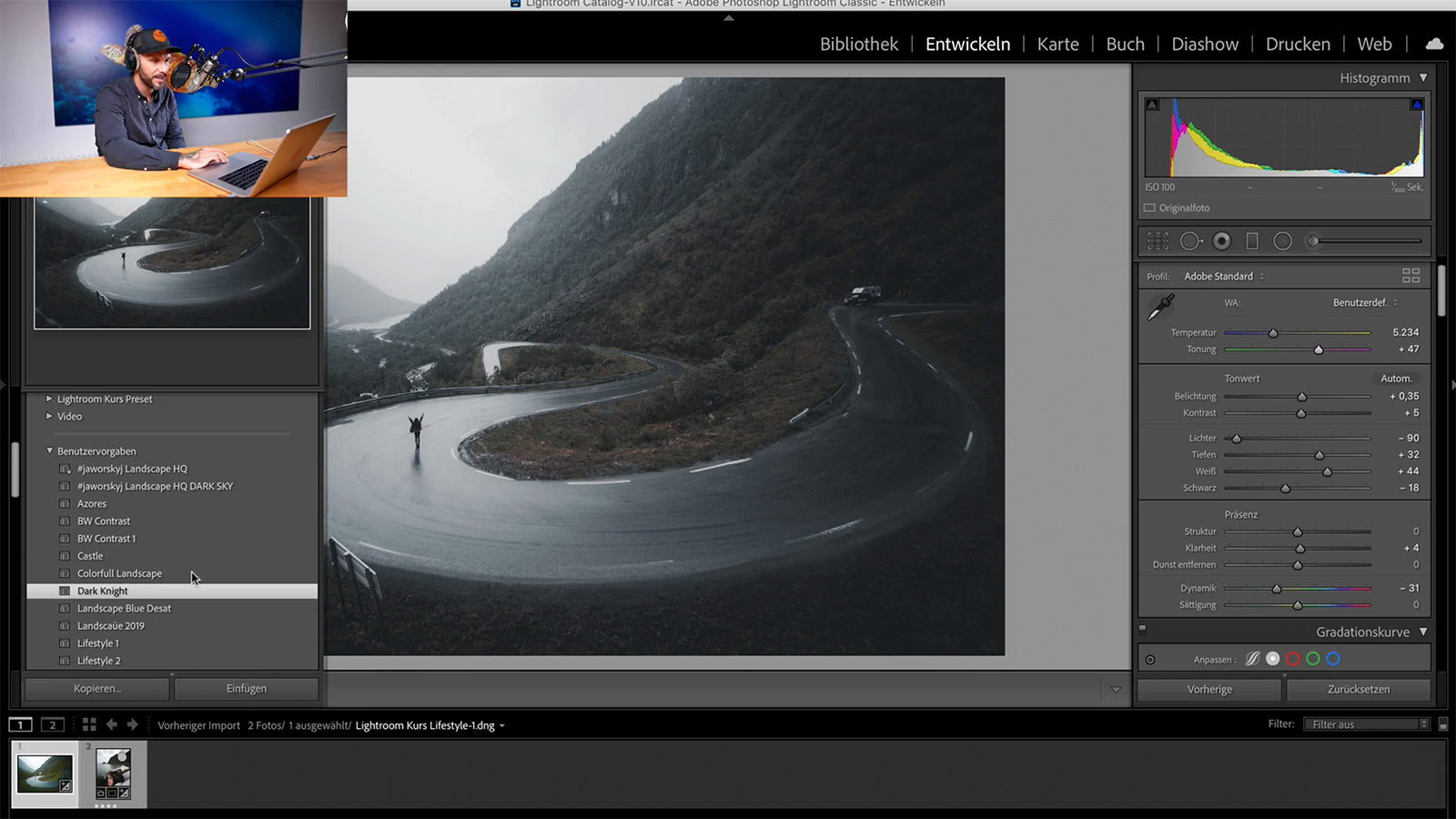Select the Spot removal tool
This screenshot has width=1456, height=819.
click(1190, 241)
